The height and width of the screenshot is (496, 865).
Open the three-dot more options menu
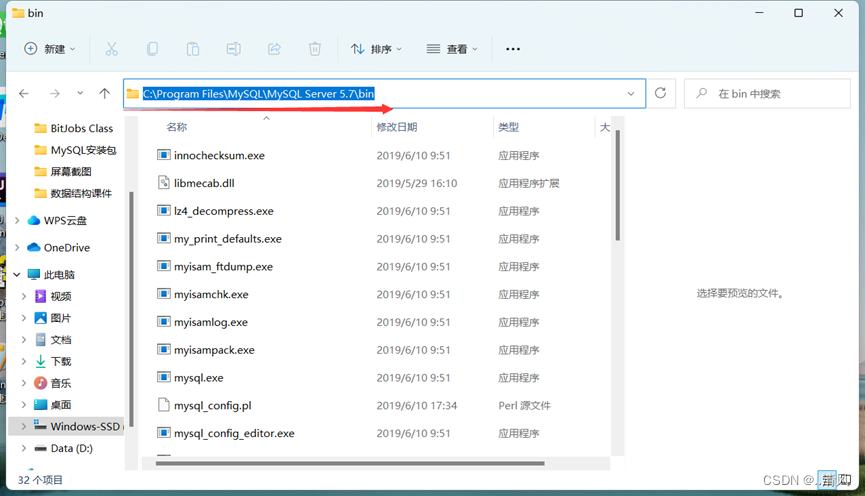click(513, 49)
